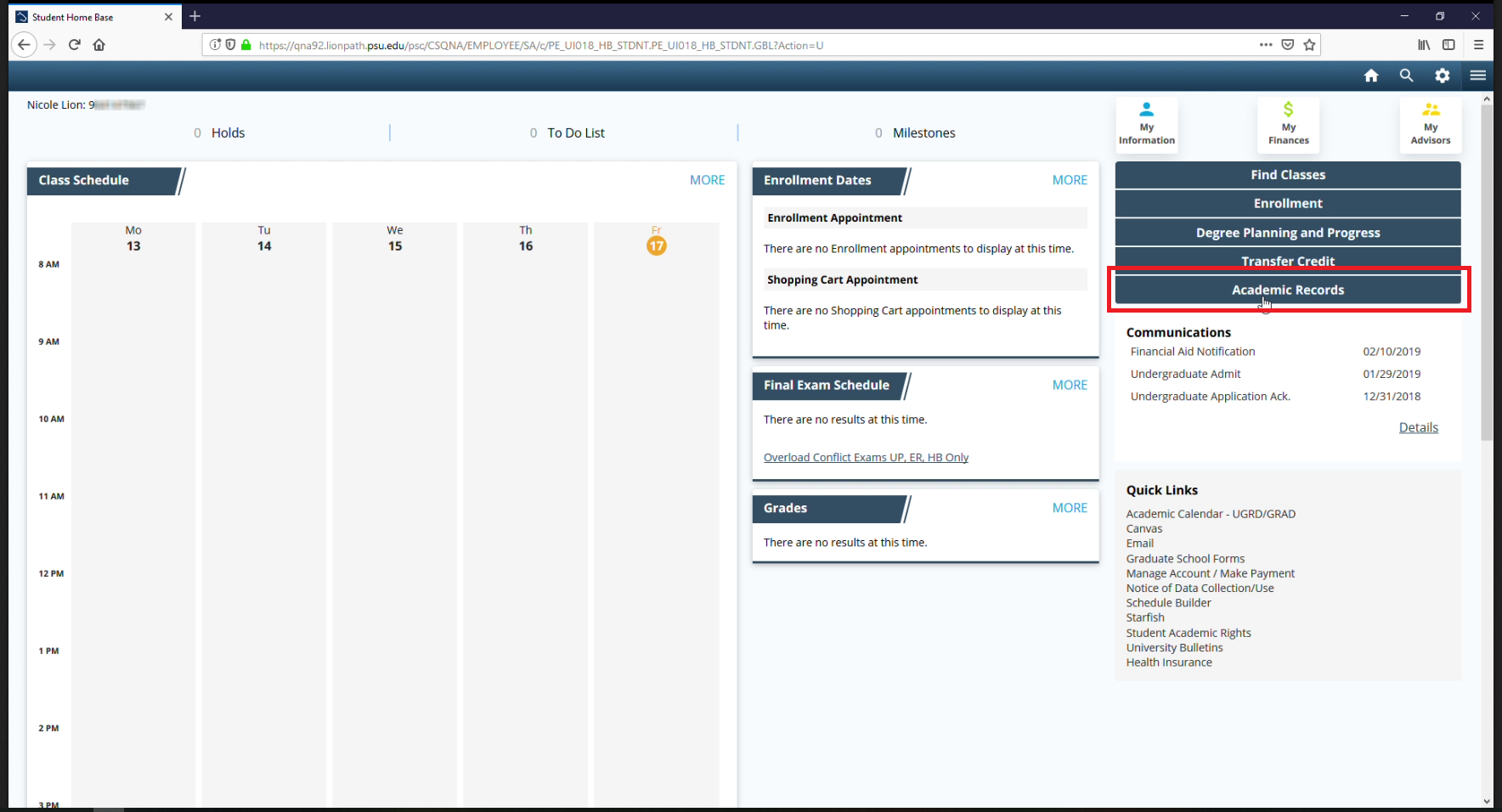Open the Firefox application menu

(1479, 45)
